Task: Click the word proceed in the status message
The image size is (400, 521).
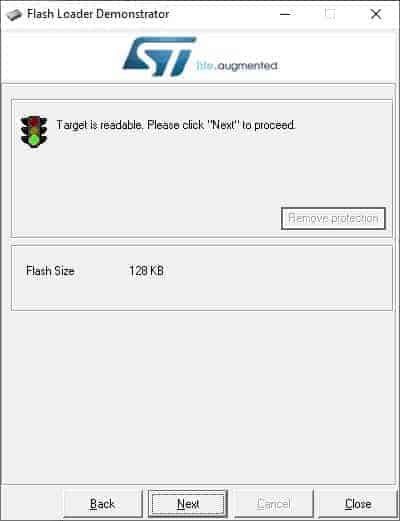Action: (x=275, y=126)
